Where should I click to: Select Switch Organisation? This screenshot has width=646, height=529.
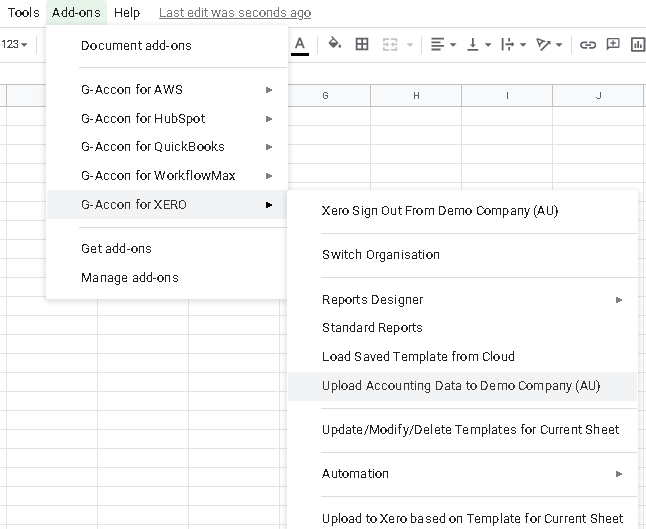point(462,255)
